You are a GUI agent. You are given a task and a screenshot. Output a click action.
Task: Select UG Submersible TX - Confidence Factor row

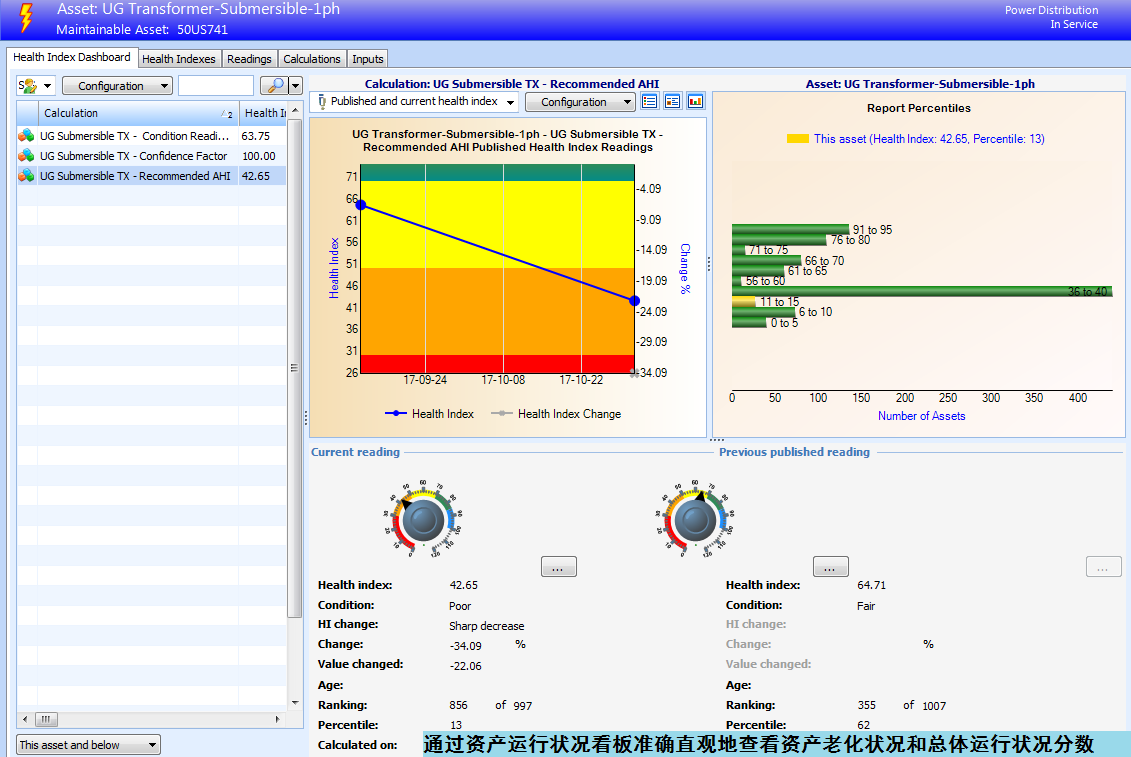151,156
